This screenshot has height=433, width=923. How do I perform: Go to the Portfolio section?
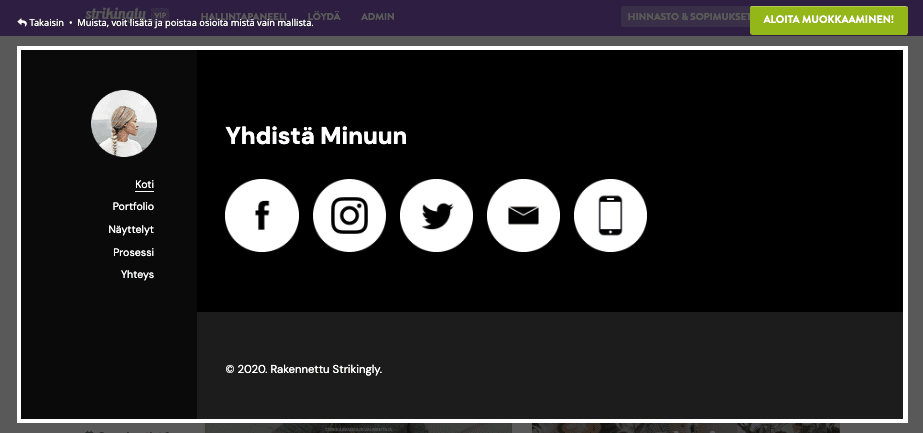pos(133,206)
